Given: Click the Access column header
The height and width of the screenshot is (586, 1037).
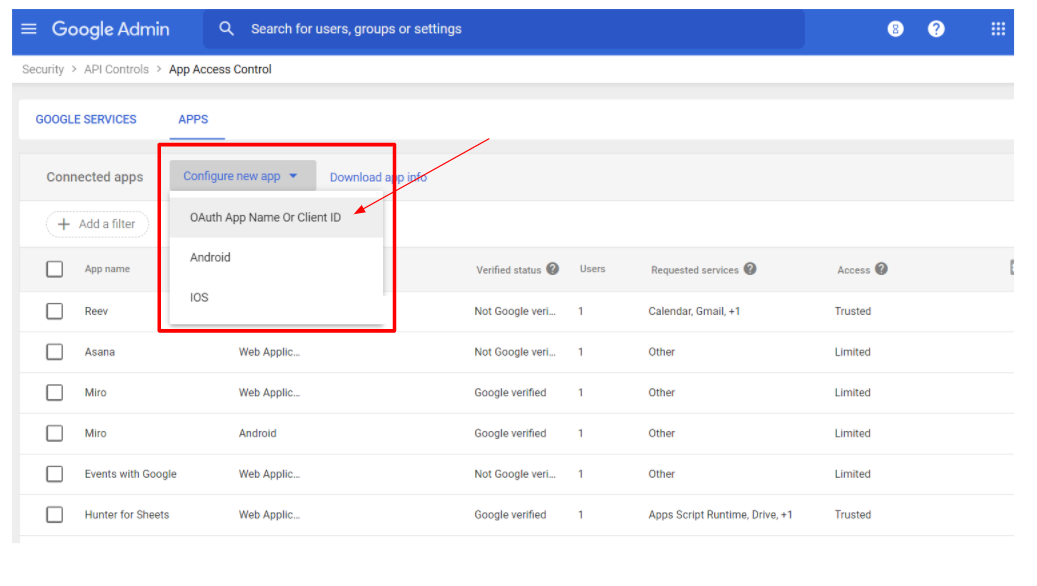Looking at the screenshot, I should 853,270.
